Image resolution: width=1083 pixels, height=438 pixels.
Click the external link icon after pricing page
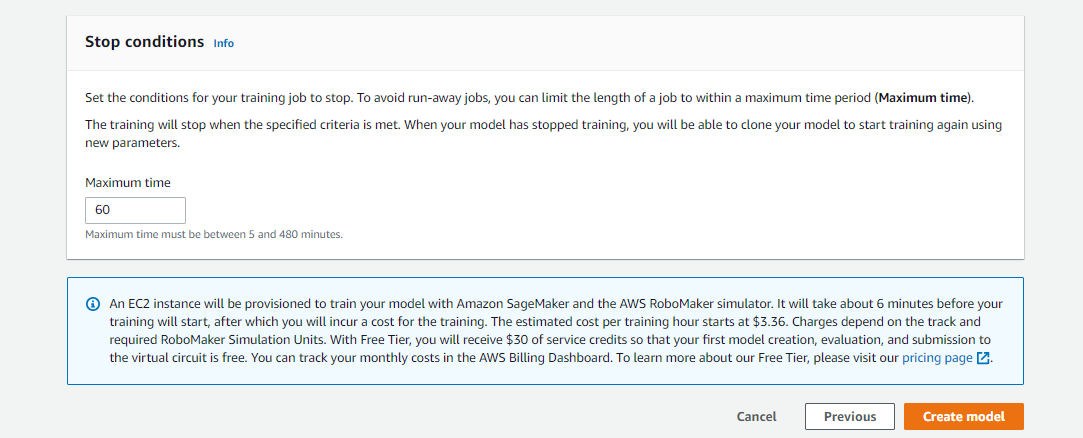tap(984, 357)
